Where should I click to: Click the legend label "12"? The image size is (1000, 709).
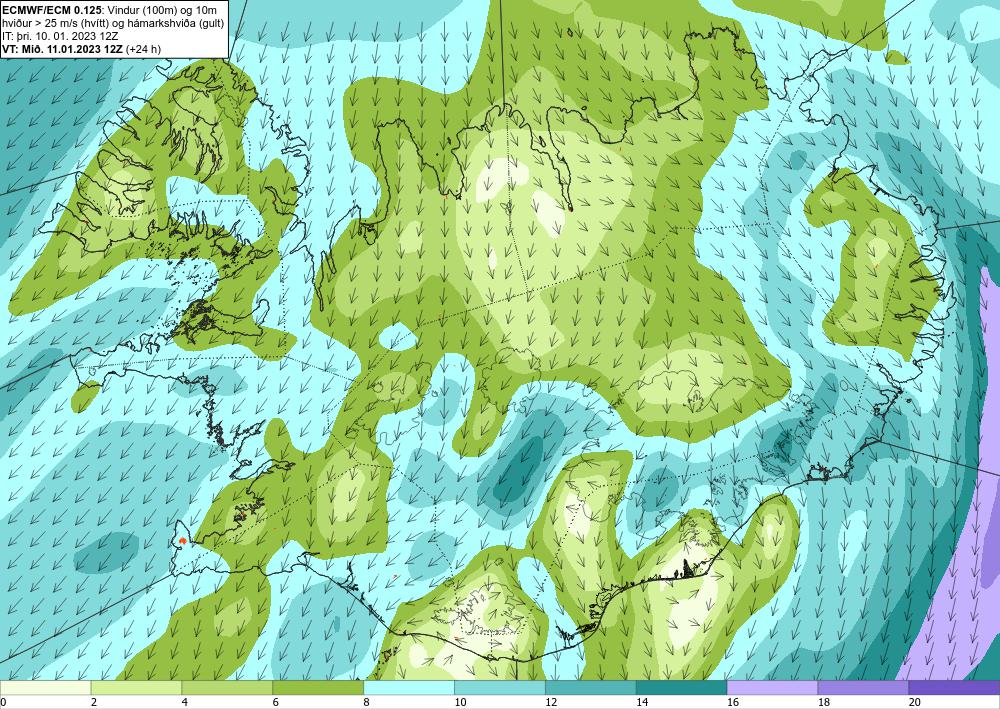point(551,703)
